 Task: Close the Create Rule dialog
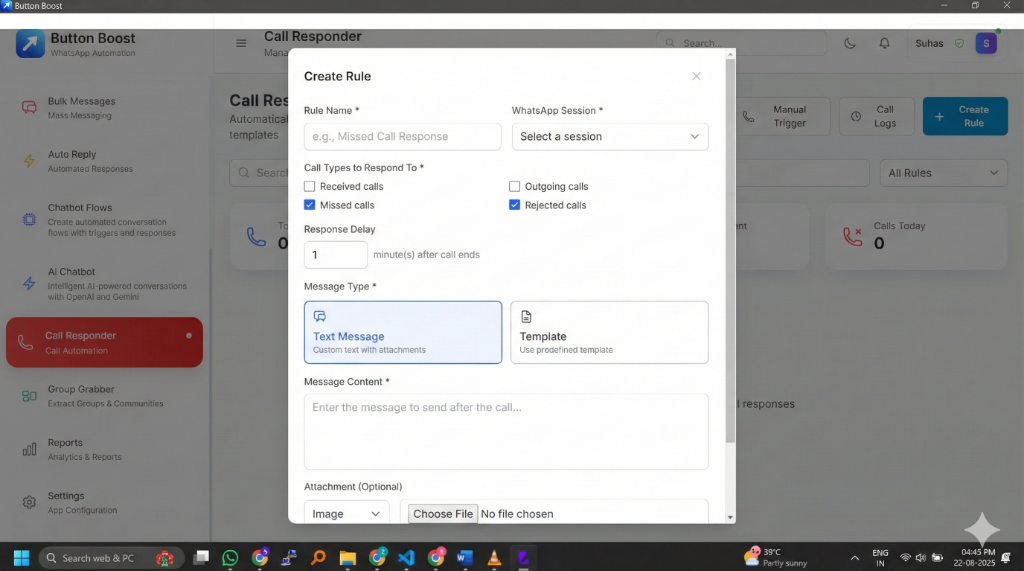click(x=696, y=76)
